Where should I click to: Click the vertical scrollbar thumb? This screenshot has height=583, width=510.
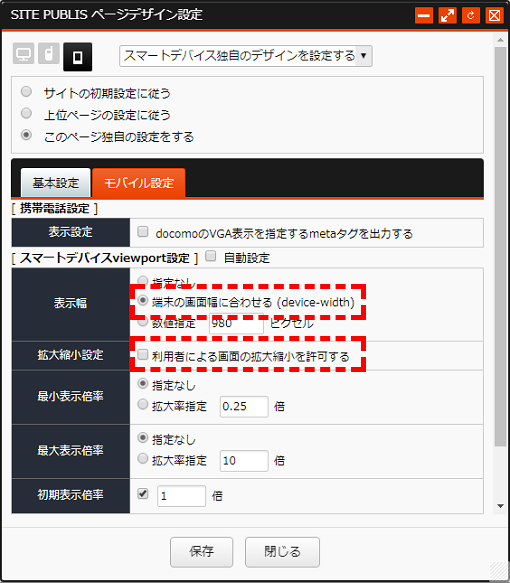(500, 246)
